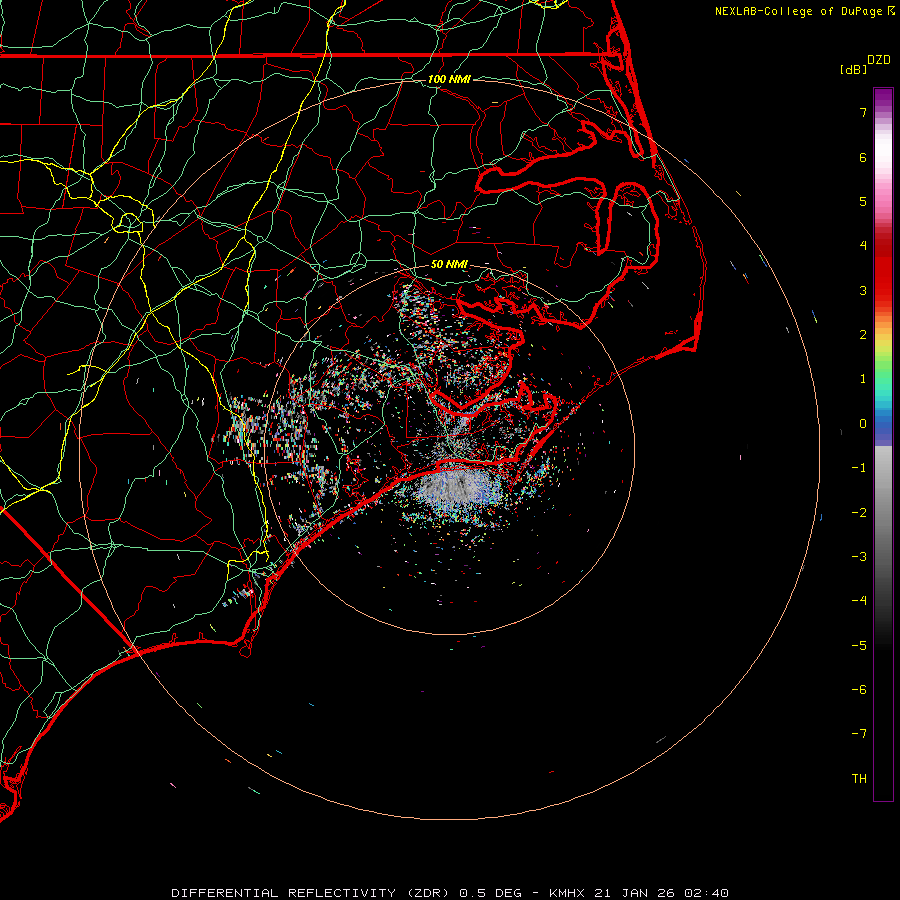Select the 50 NMI range ring label
The height and width of the screenshot is (900, 900).
[449, 264]
